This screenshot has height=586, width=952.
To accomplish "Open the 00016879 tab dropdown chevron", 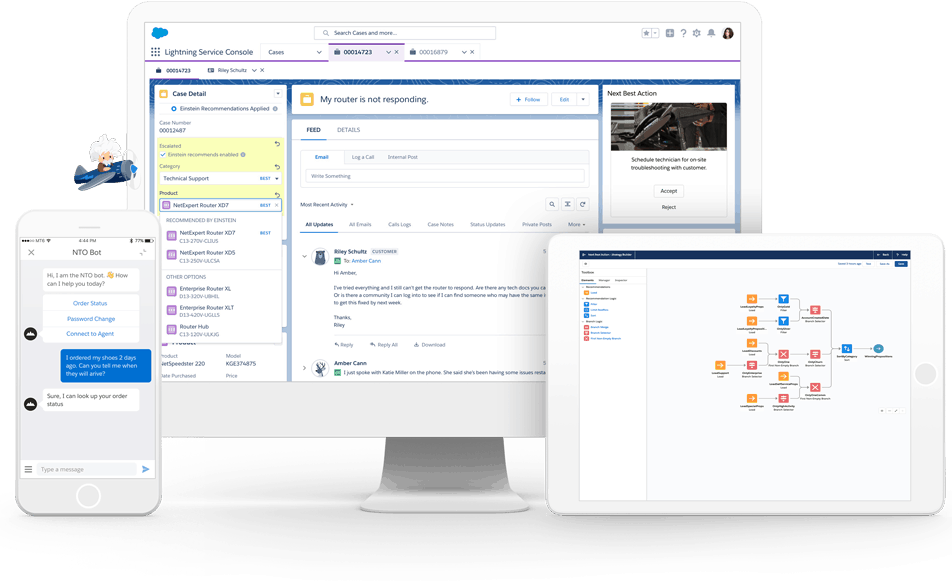I will pyautogui.click(x=464, y=52).
